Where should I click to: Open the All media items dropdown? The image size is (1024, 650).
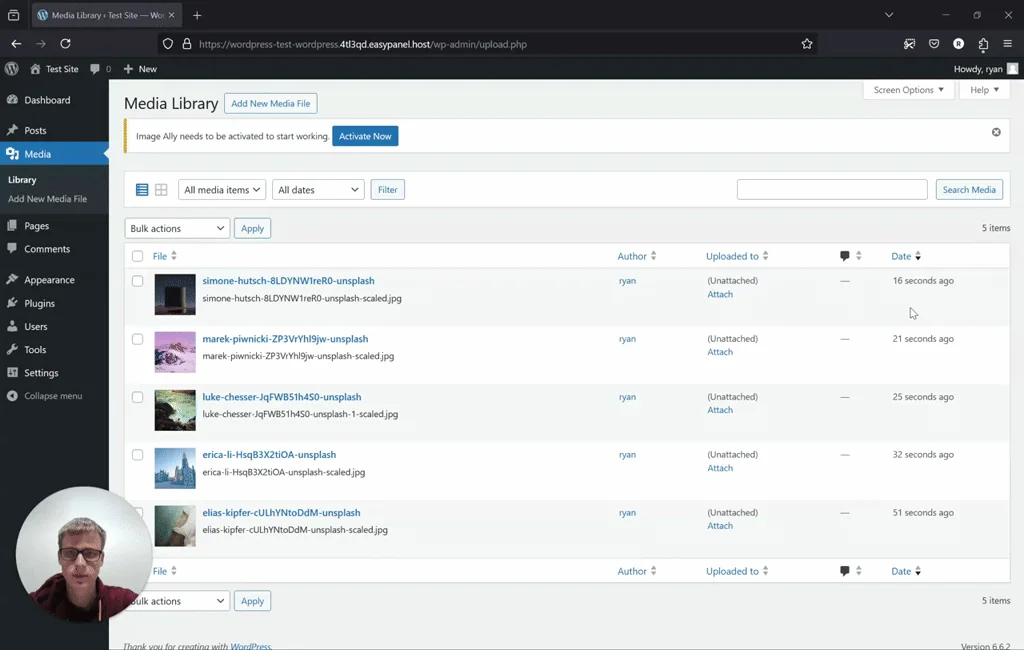[x=221, y=189]
